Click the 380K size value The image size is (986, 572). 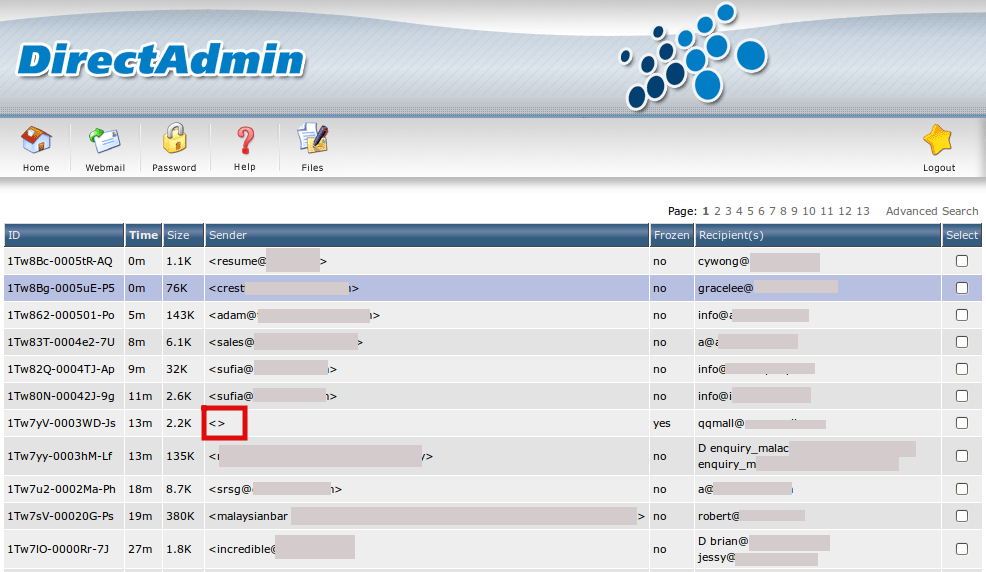(x=180, y=516)
